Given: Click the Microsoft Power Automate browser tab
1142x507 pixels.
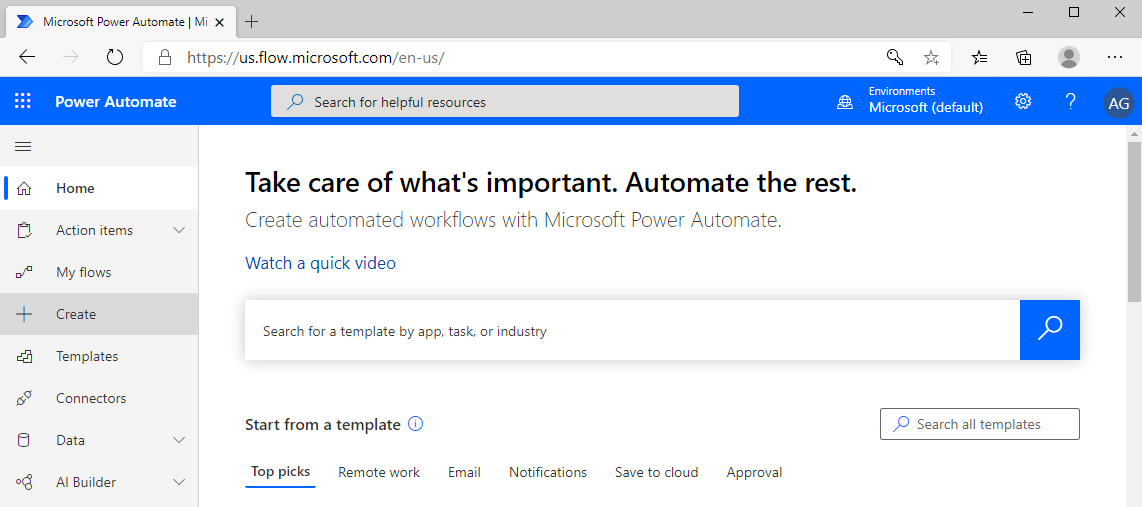Looking at the screenshot, I should (x=120, y=22).
